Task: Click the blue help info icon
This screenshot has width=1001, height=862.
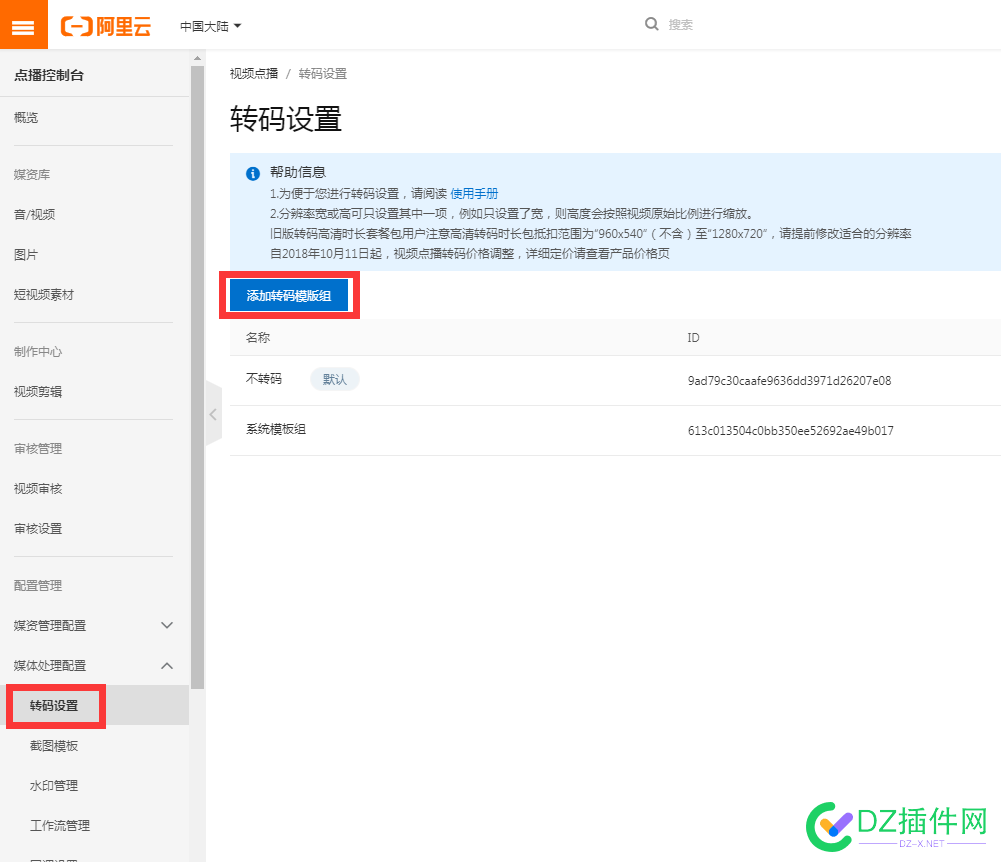Action: tap(253, 173)
